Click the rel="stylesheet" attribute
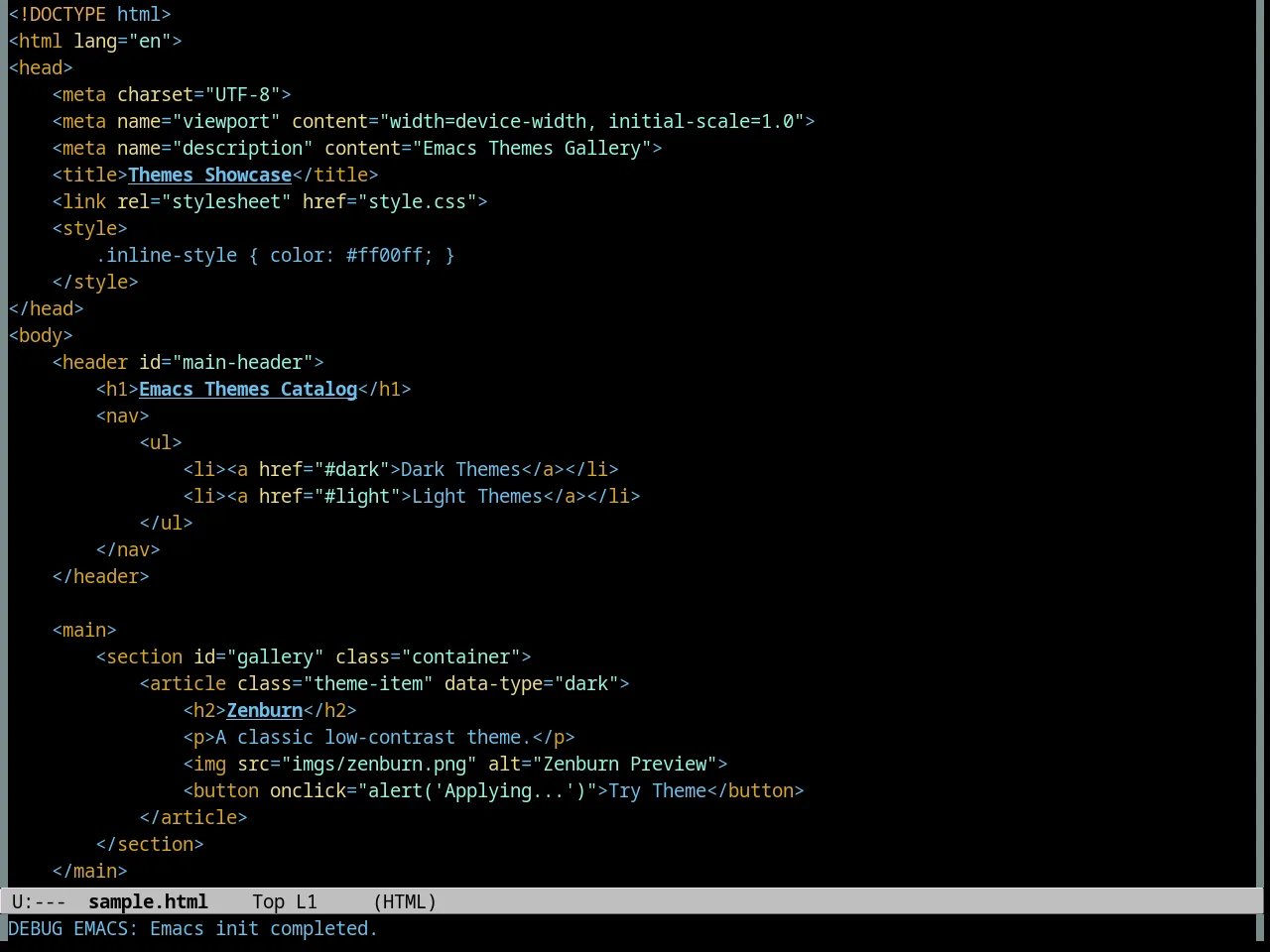This screenshot has width=1270, height=952. coord(204,201)
